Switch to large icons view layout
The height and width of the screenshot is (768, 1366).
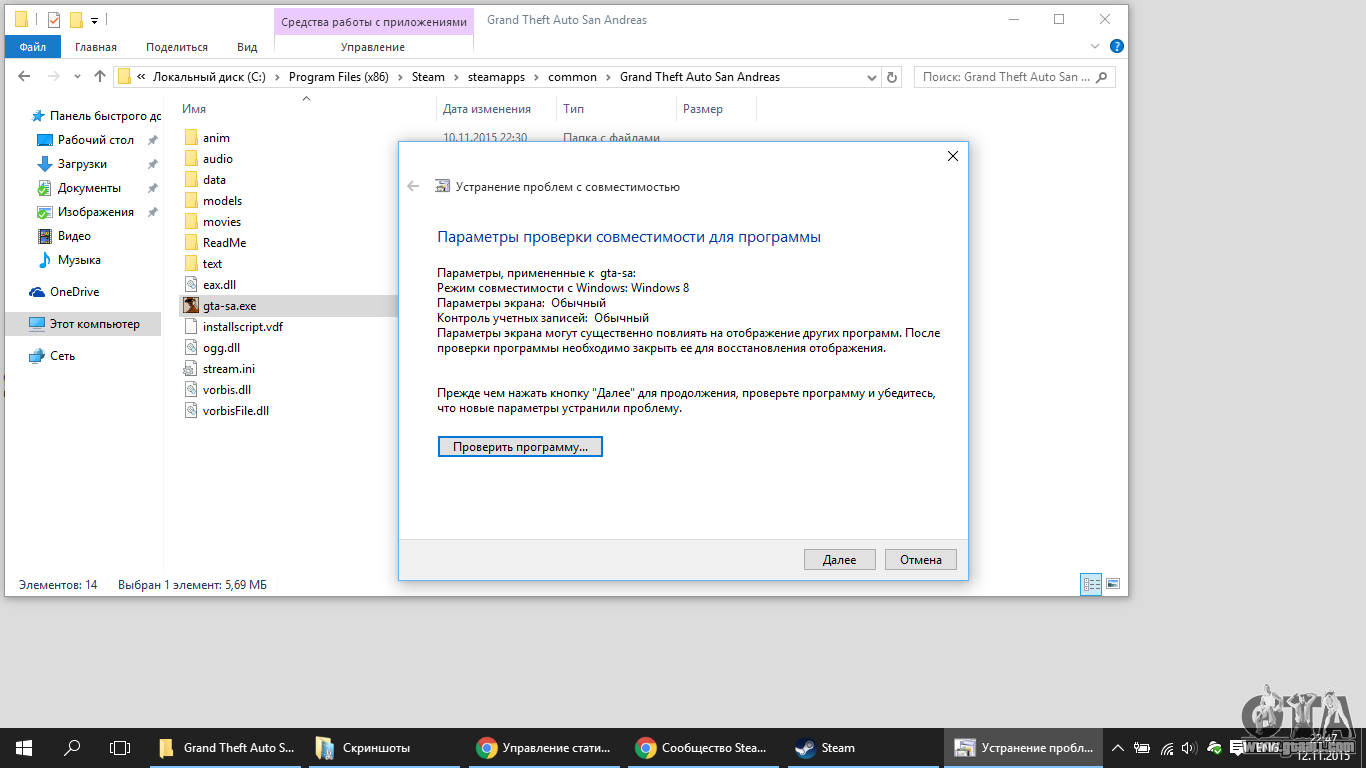pos(1113,584)
